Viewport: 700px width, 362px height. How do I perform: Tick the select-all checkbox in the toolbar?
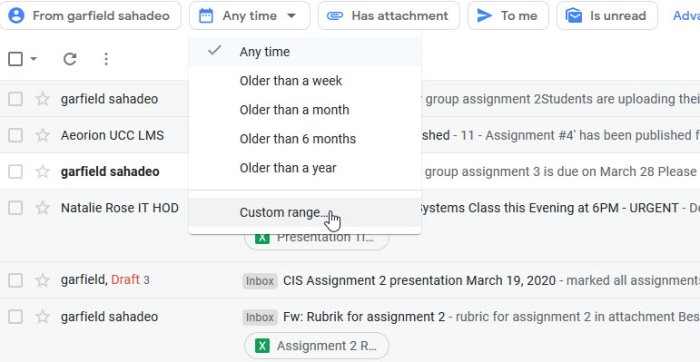point(16,59)
